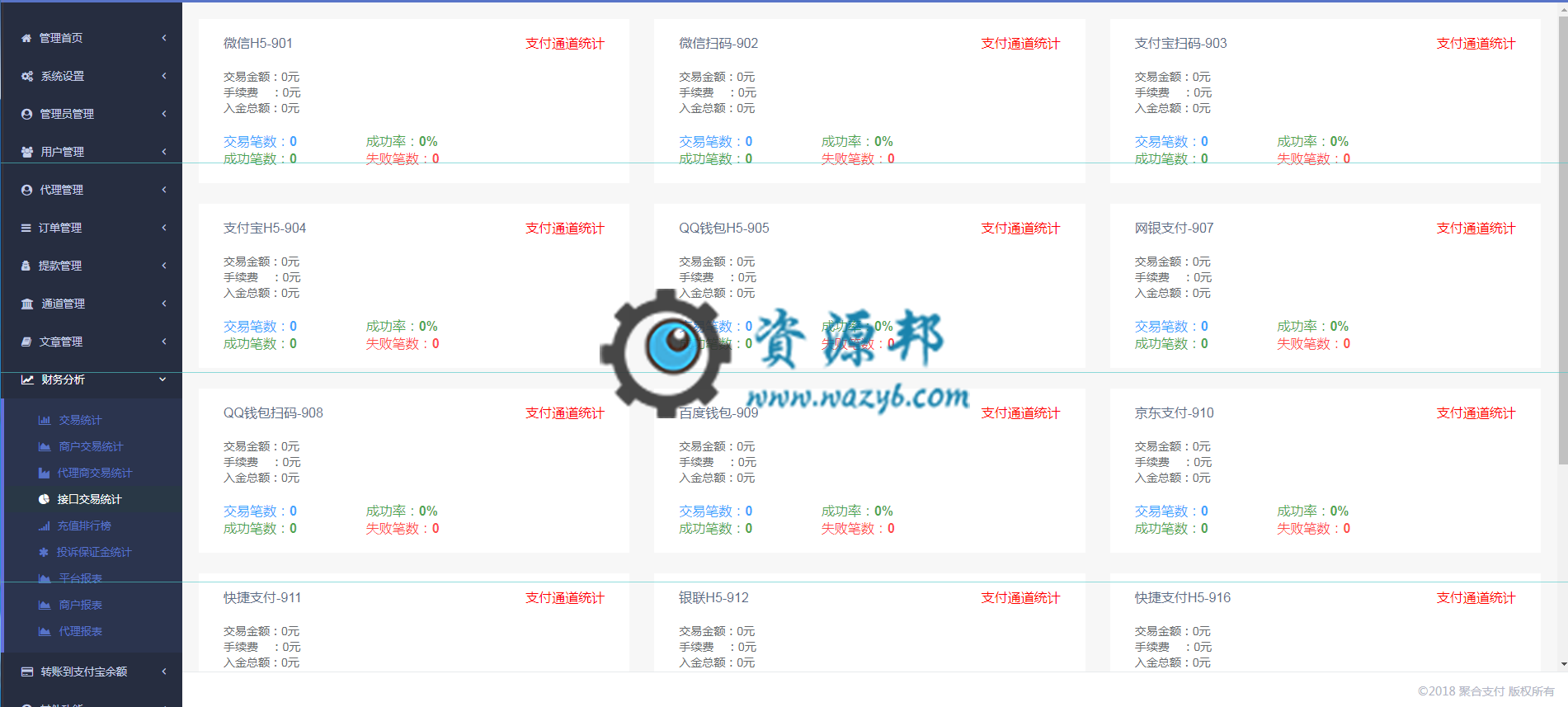
Task: Expand the 管理员管理 menu chevron
Action: pyautogui.click(x=163, y=114)
